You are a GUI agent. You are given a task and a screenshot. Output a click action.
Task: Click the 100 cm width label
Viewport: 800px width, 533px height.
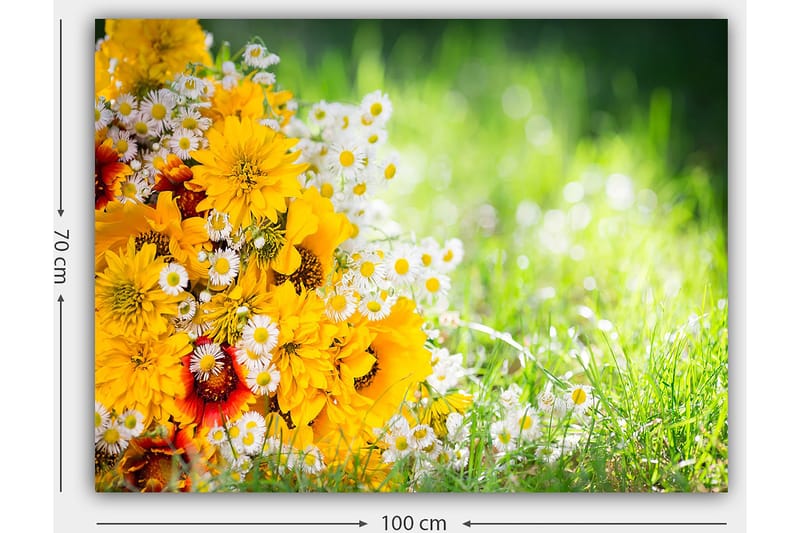(414, 523)
